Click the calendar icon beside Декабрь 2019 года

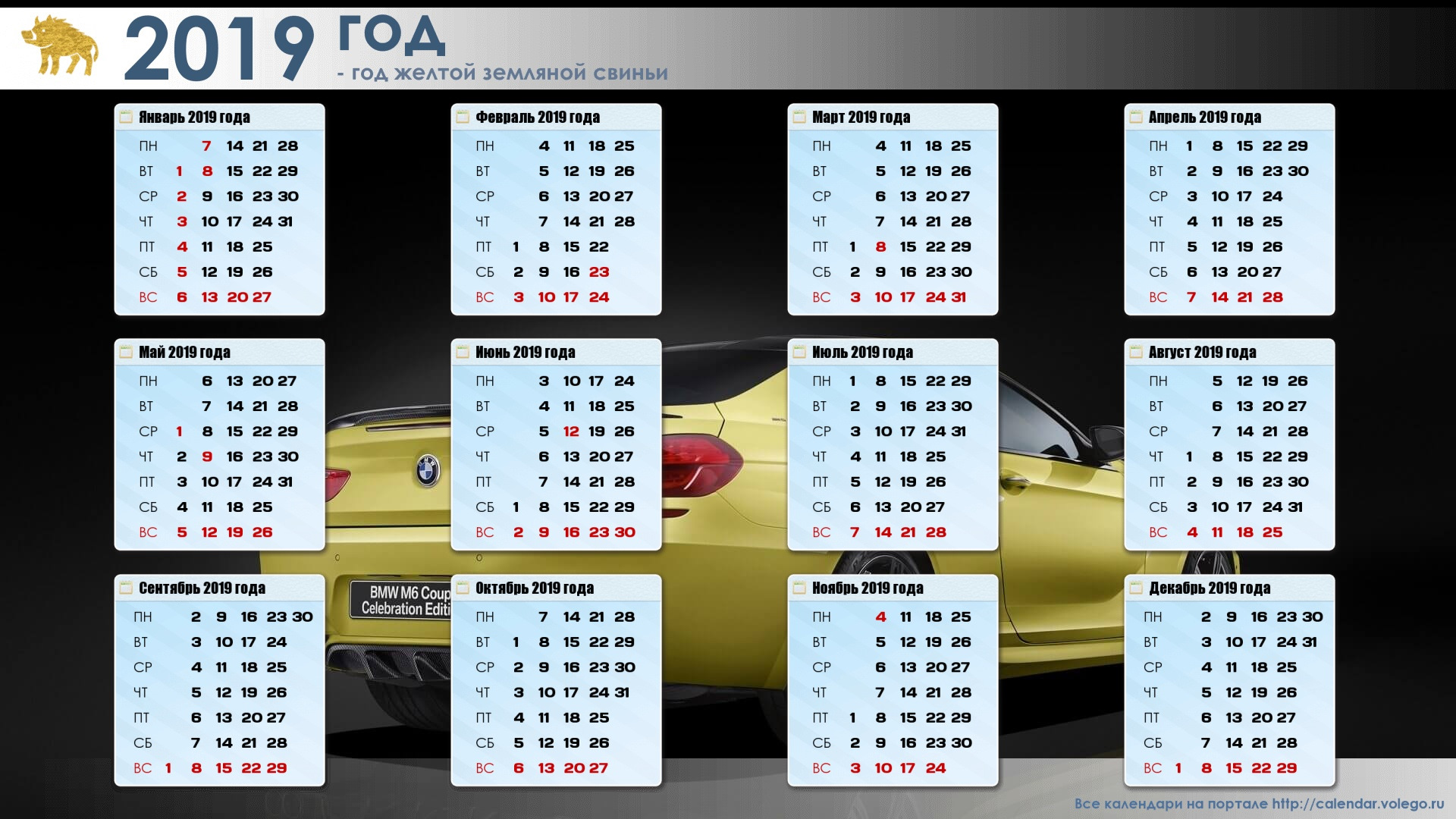1136,588
